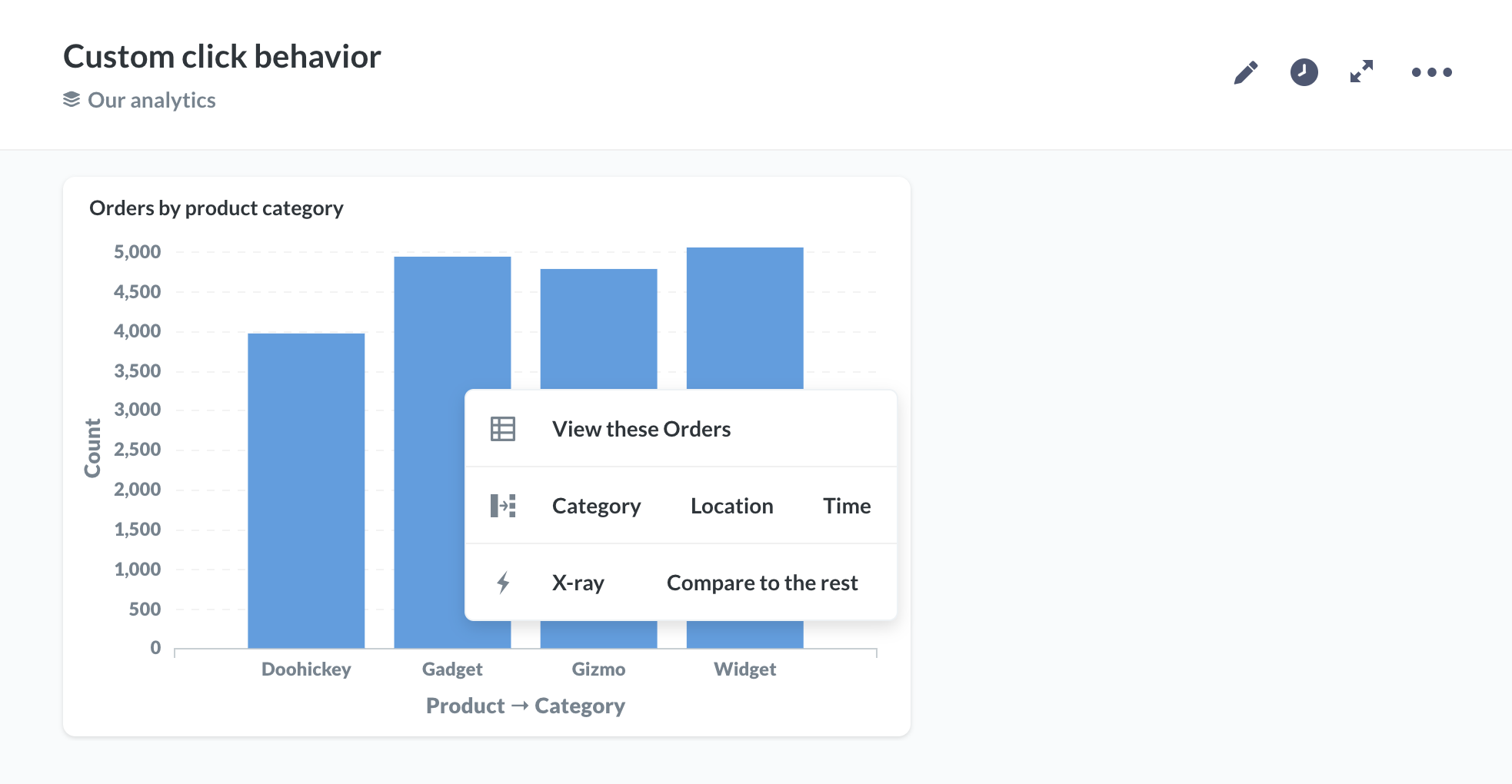Screen dimensions: 1512x784
Task: Choose X-ray from the popover
Action: click(578, 583)
